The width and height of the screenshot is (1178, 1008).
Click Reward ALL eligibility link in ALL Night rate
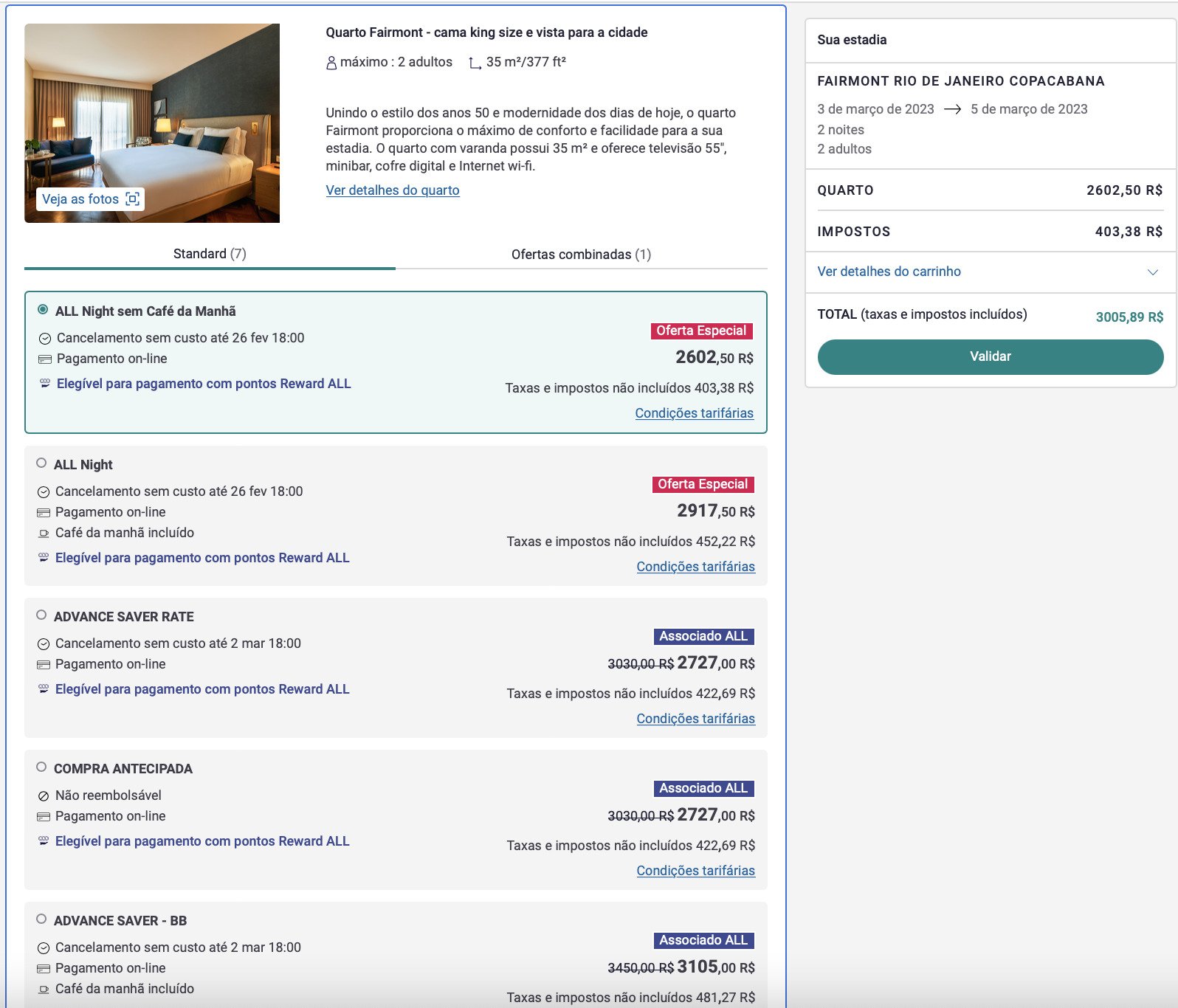click(x=202, y=558)
